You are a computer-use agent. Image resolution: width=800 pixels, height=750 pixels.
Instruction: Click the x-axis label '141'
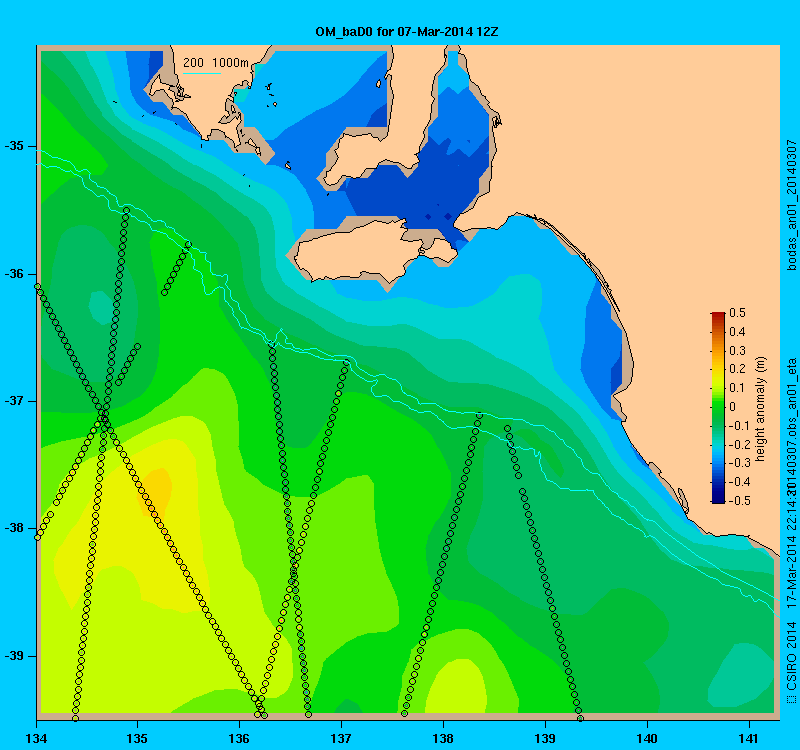tap(749, 738)
